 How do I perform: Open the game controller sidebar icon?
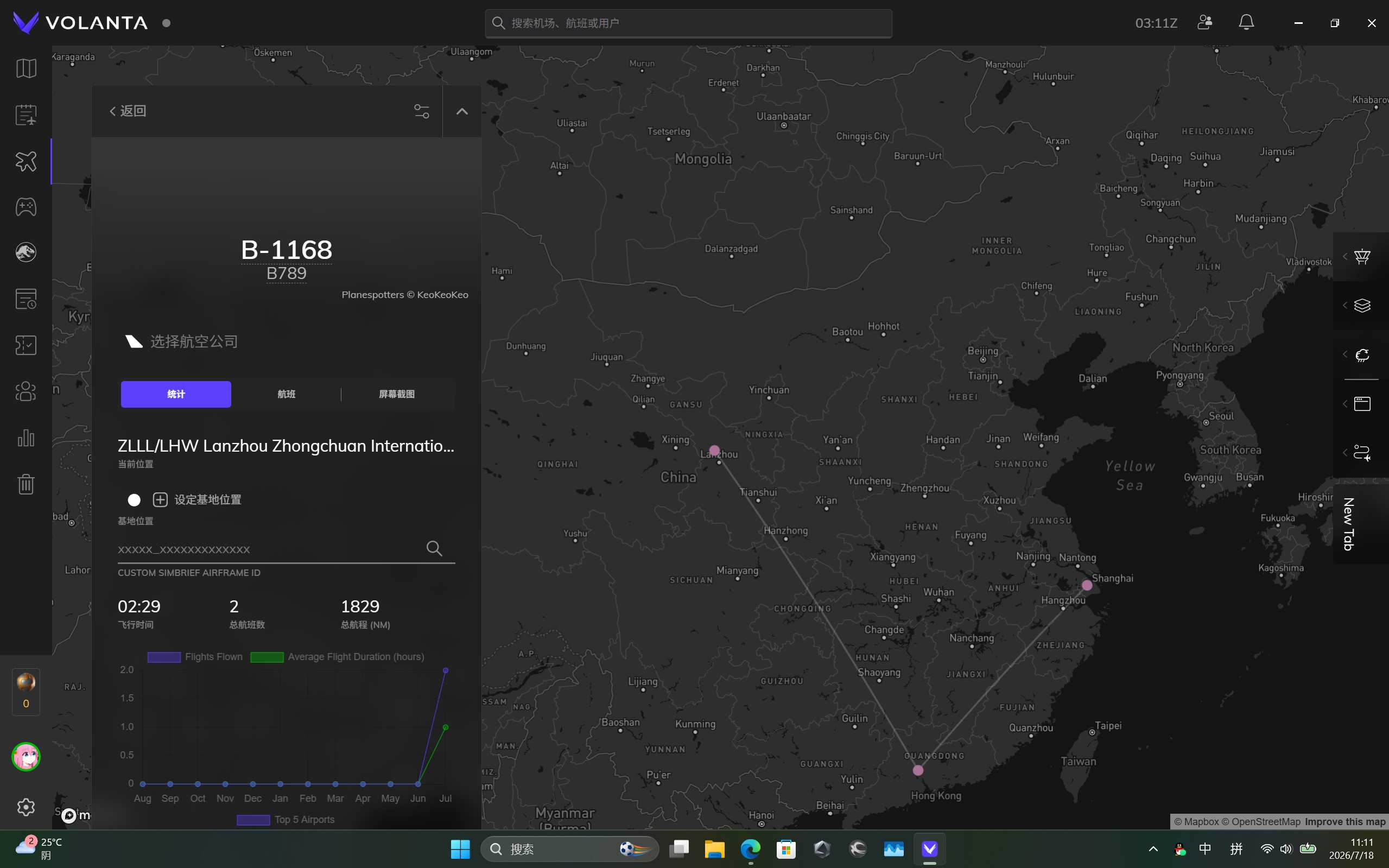(26, 207)
